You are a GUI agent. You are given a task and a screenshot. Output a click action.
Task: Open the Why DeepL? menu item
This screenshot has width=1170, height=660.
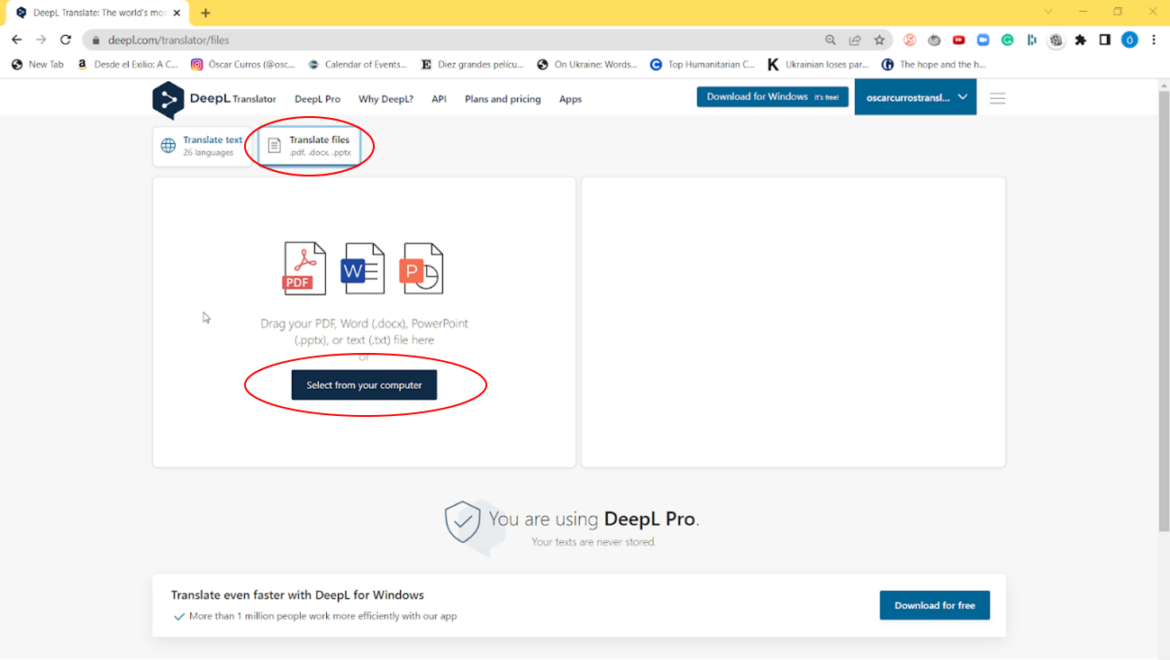(386, 99)
